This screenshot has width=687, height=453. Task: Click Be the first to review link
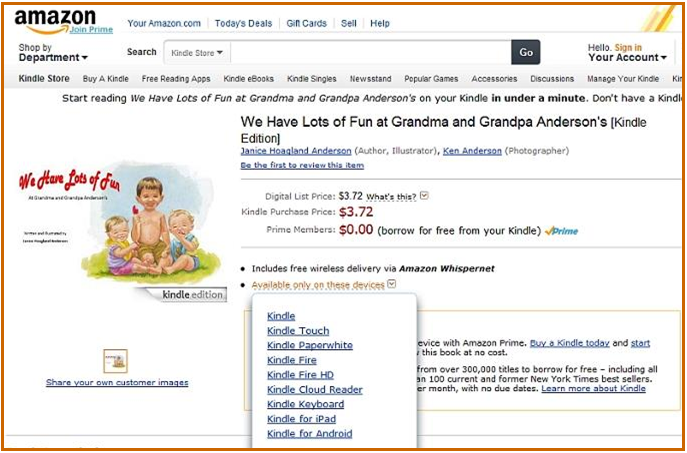point(302,165)
